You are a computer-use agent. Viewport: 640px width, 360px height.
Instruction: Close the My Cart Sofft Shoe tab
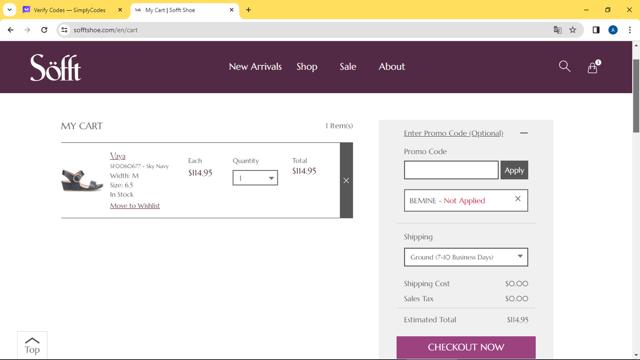(x=231, y=10)
